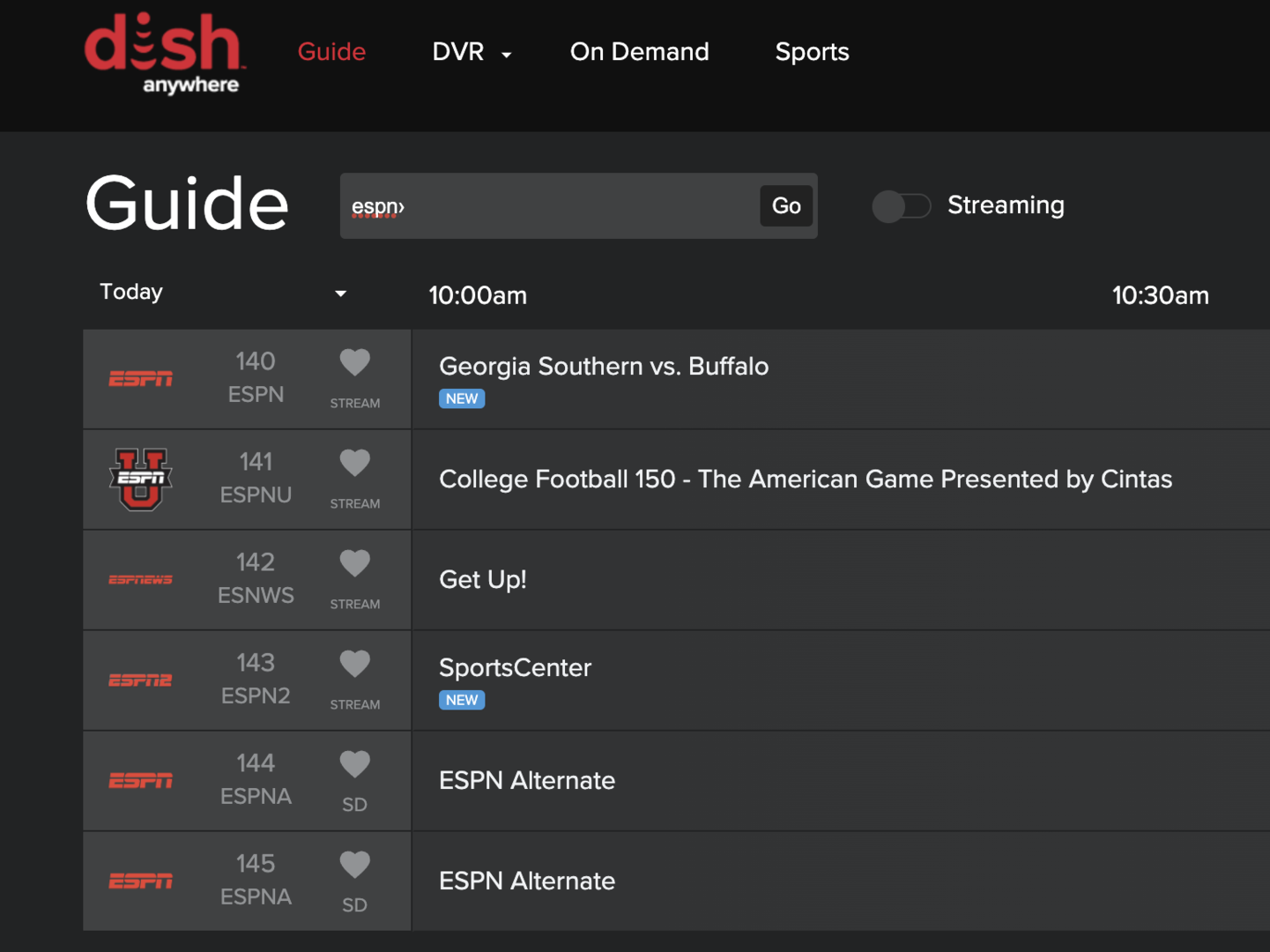Screen dimensions: 1270x952
Task: Favorite channel 141 ESPNU with heart
Action: 355,463
